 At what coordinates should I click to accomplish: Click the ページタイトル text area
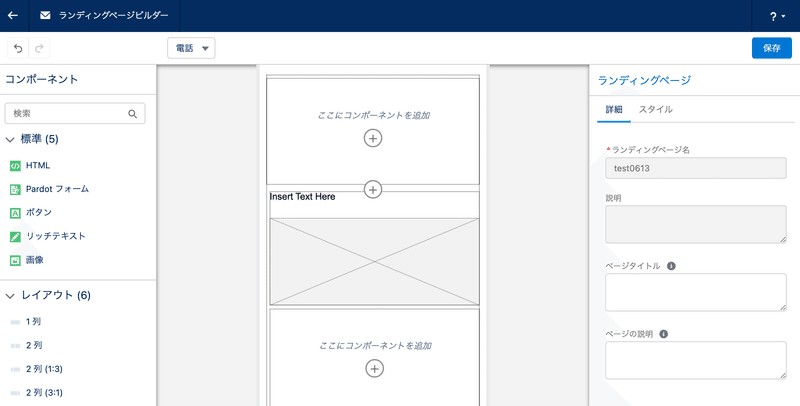click(695, 292)
